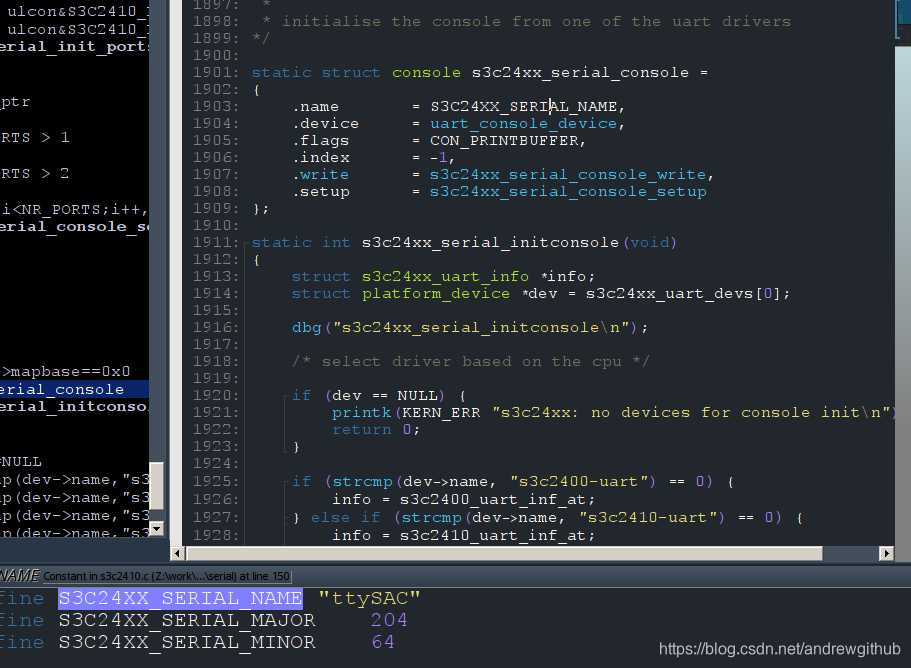Collapse fold marker at line 1911 function
Image resolution: width=911 pixels, height=668 pixels.
pyautogui.click(x=246, y=243)
